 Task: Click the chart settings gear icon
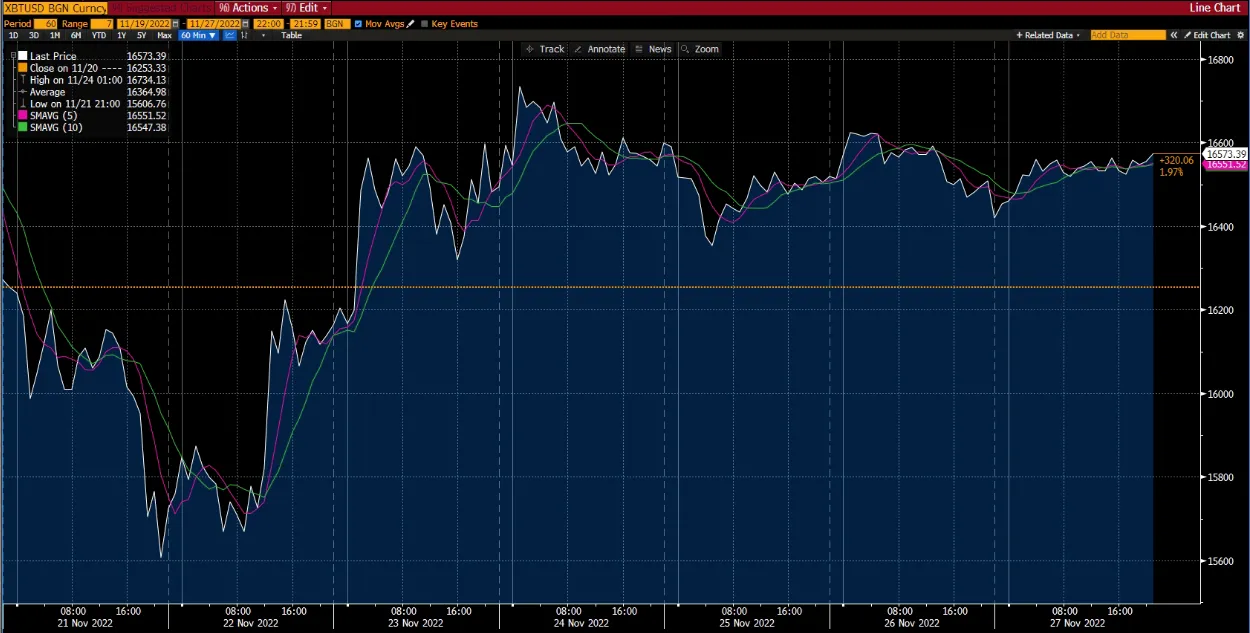click(x=1241, y=35)
